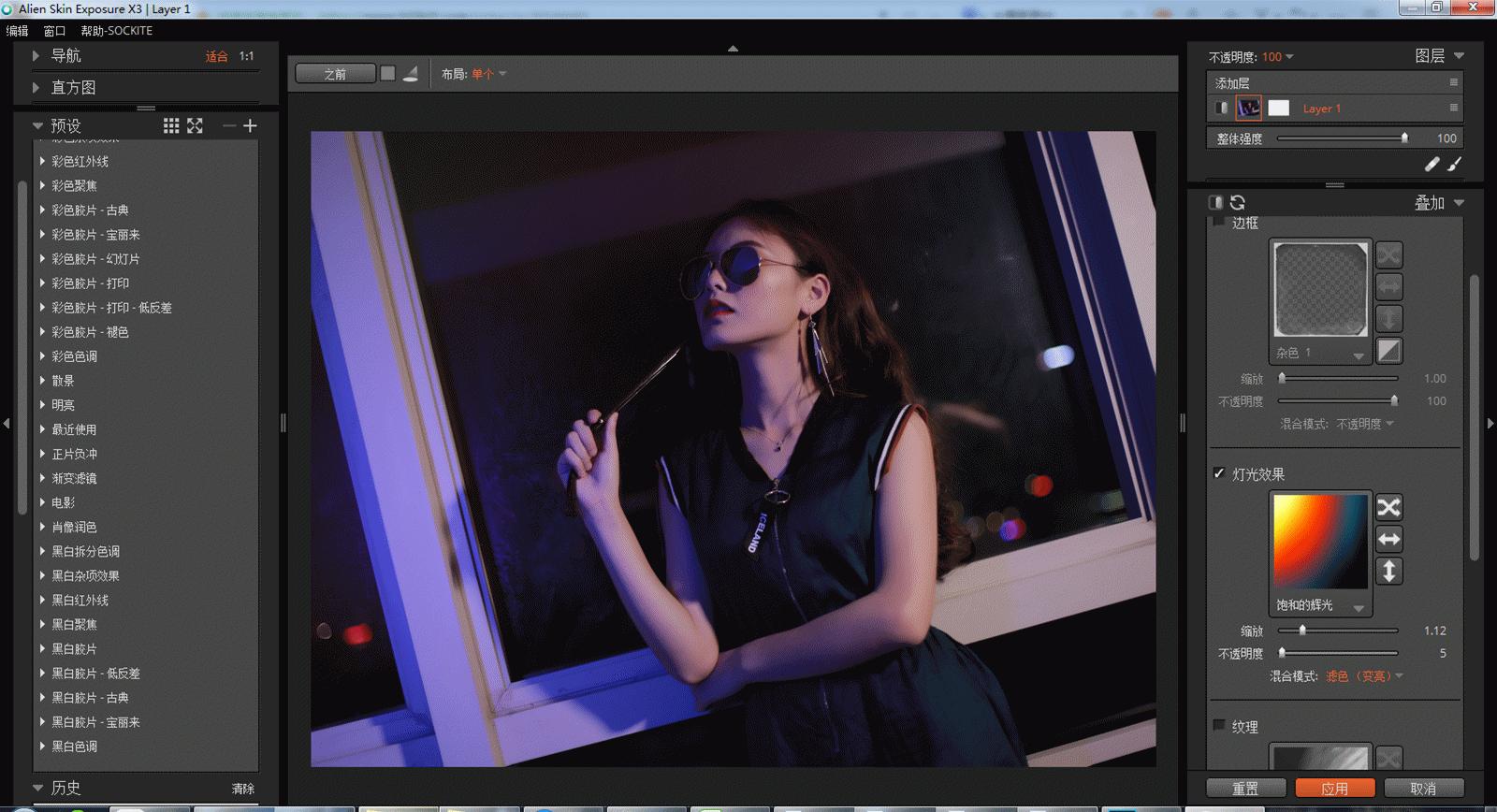This screenshot has width=1497, height=812.
Task: Flip light effect horizontally
Action: pos(1388,539)
